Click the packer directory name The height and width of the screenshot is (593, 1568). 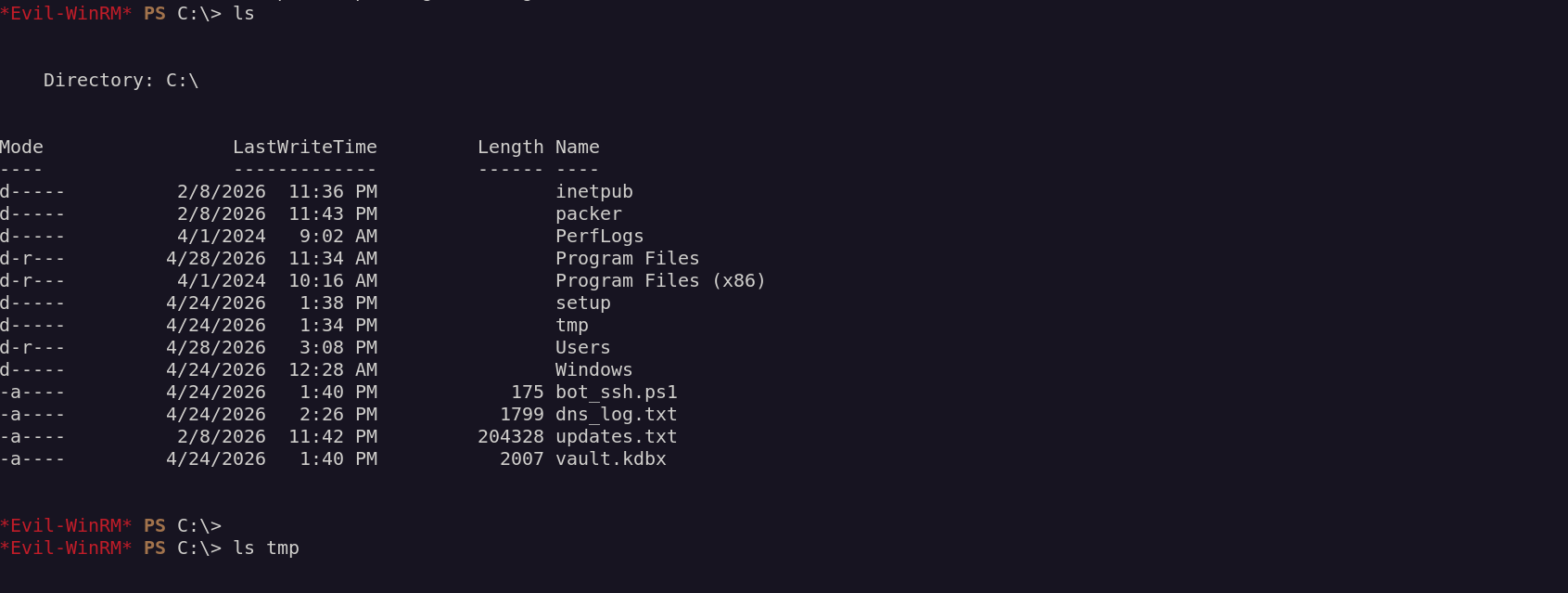pyautogui.click(x=588, y=213)
